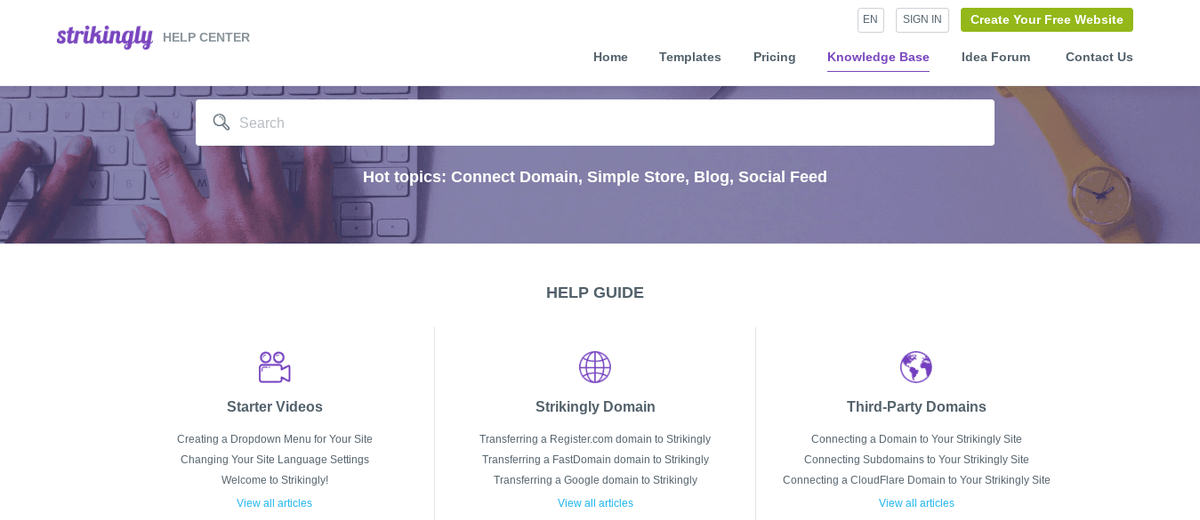
Task: Open Connecting a CloudFlare Domain article
Action: coord(916,480)
